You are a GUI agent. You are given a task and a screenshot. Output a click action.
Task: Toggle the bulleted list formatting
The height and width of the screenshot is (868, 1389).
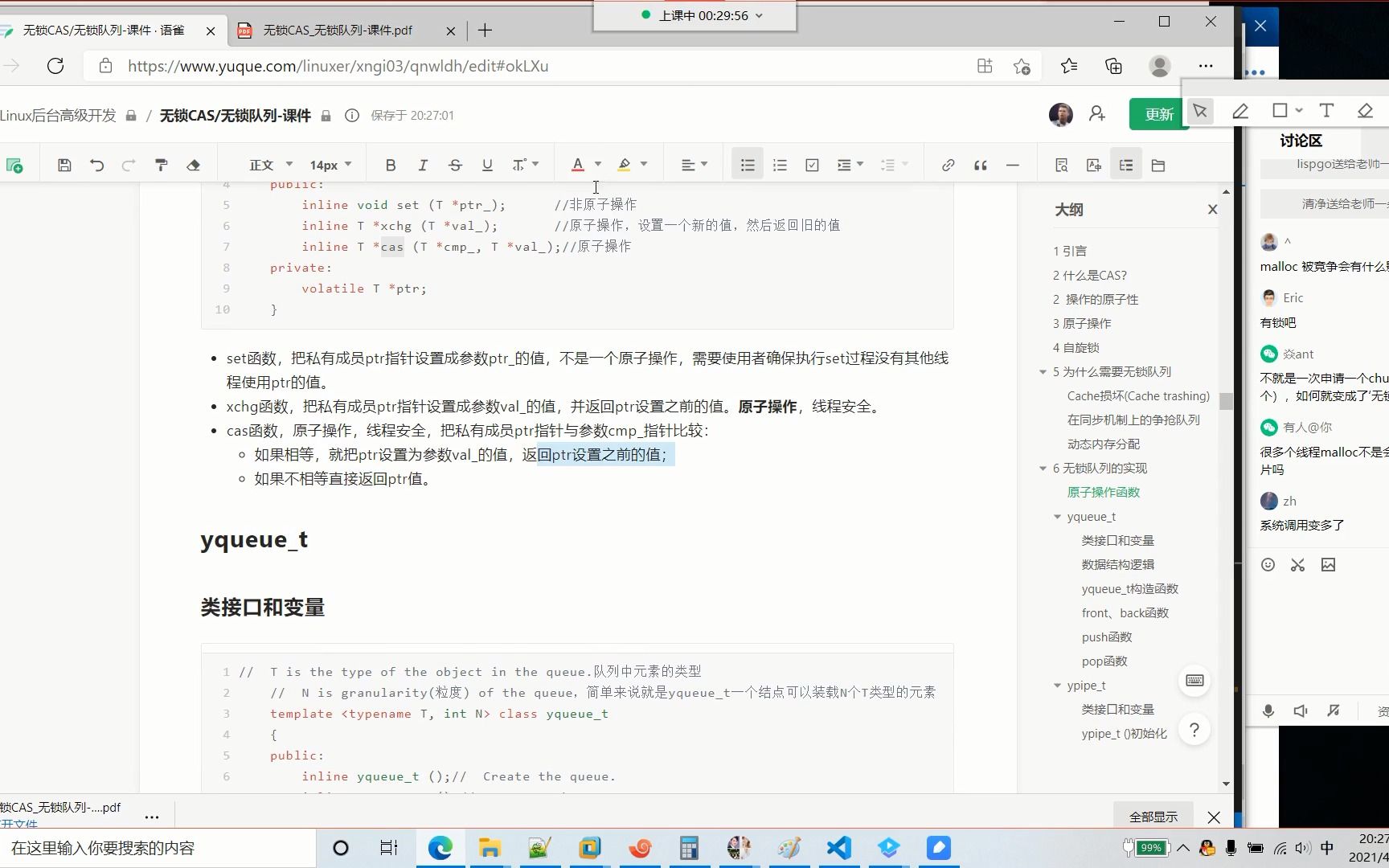click(747, 164)
